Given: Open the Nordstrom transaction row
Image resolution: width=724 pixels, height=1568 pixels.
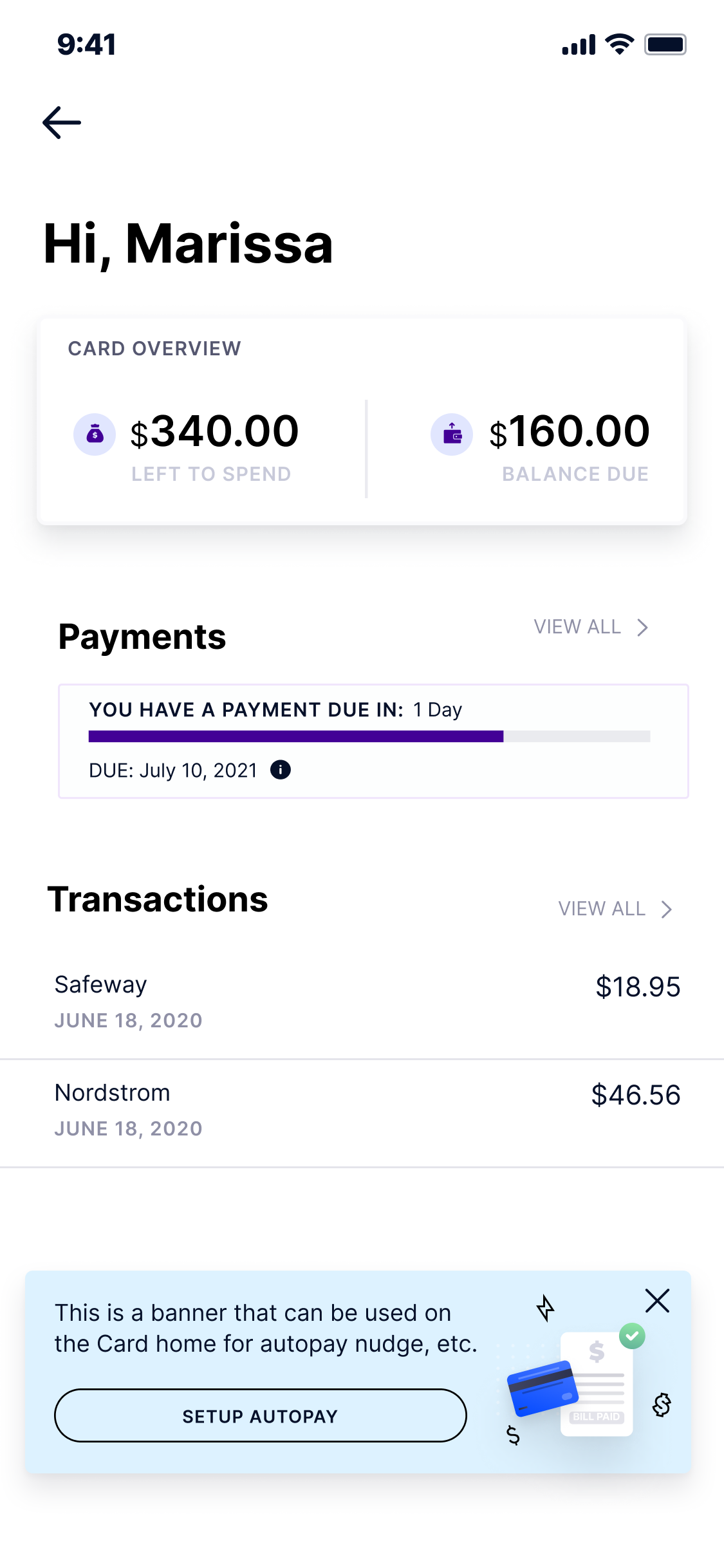Looking at the screenshot, I should [362, 1110].
